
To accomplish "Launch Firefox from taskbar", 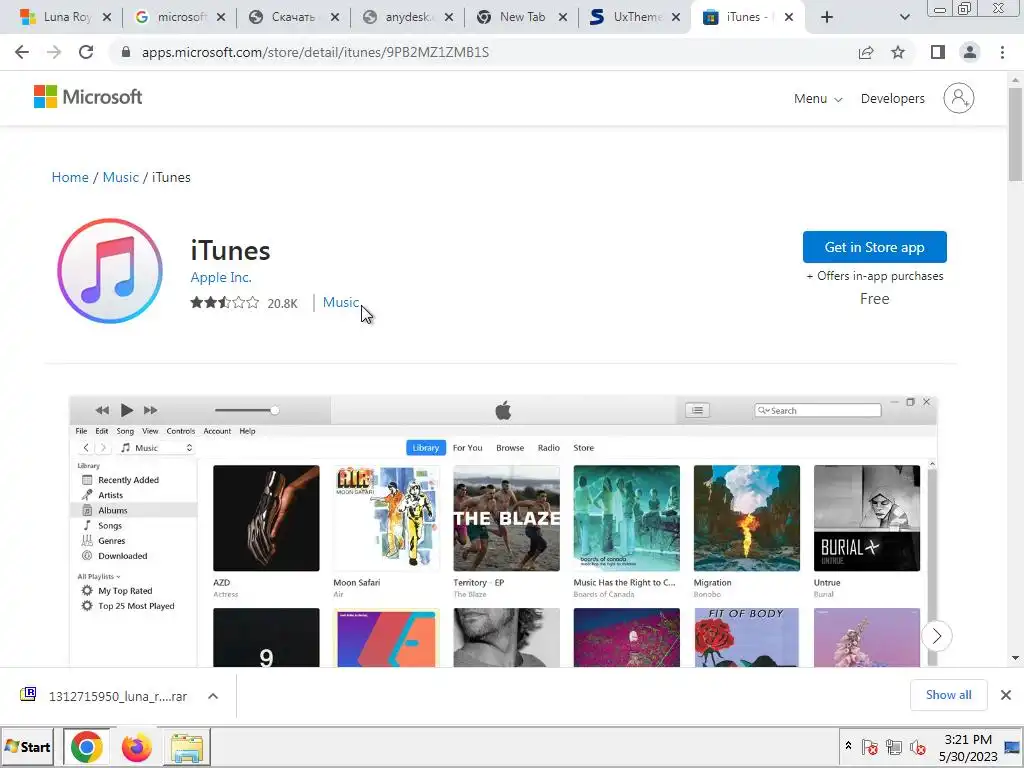I will (136, 747).
